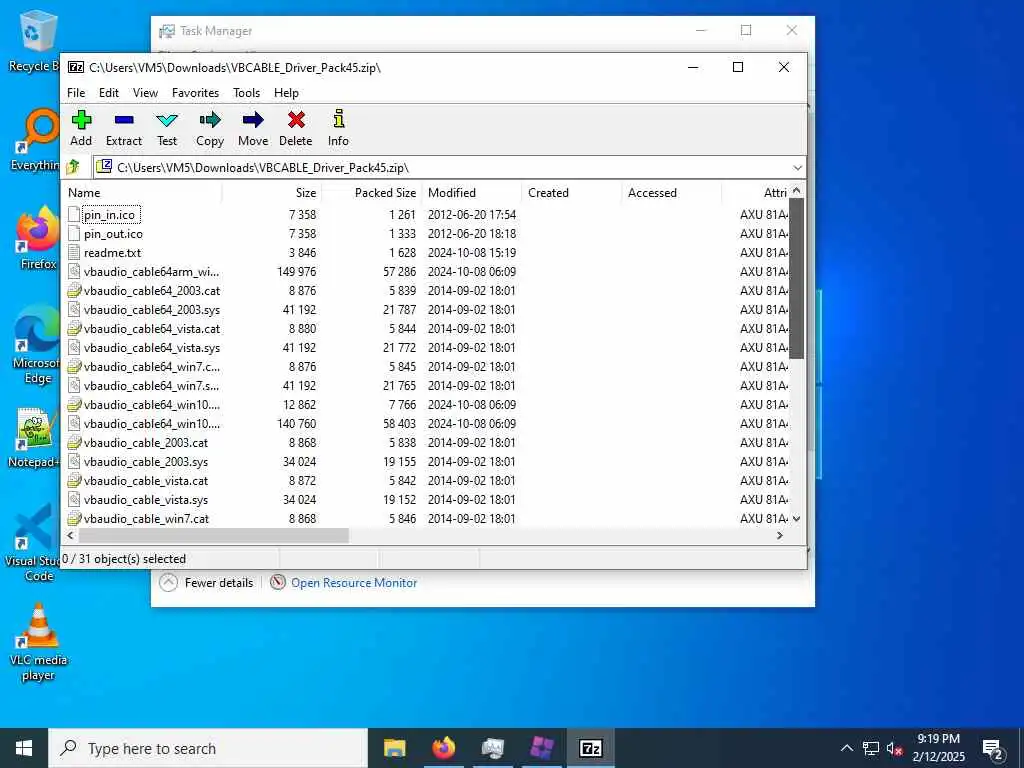Viewport: 1024px width, 768px height.
Task: Sort by the Modified column header
Action: tap(472, 193)
